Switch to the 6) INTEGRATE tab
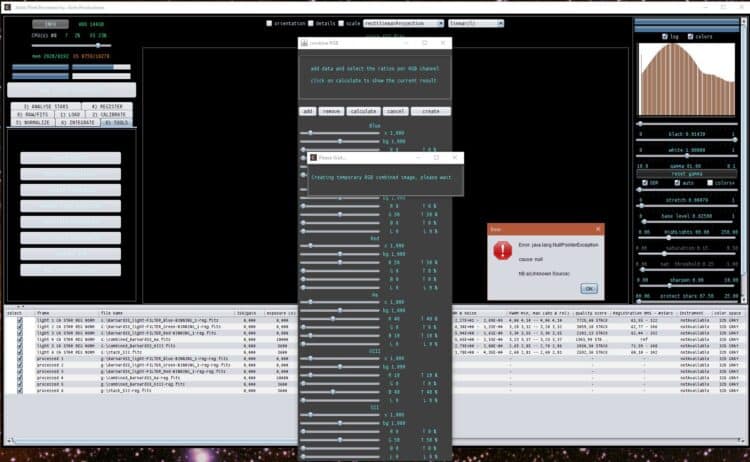 point(78,123)
